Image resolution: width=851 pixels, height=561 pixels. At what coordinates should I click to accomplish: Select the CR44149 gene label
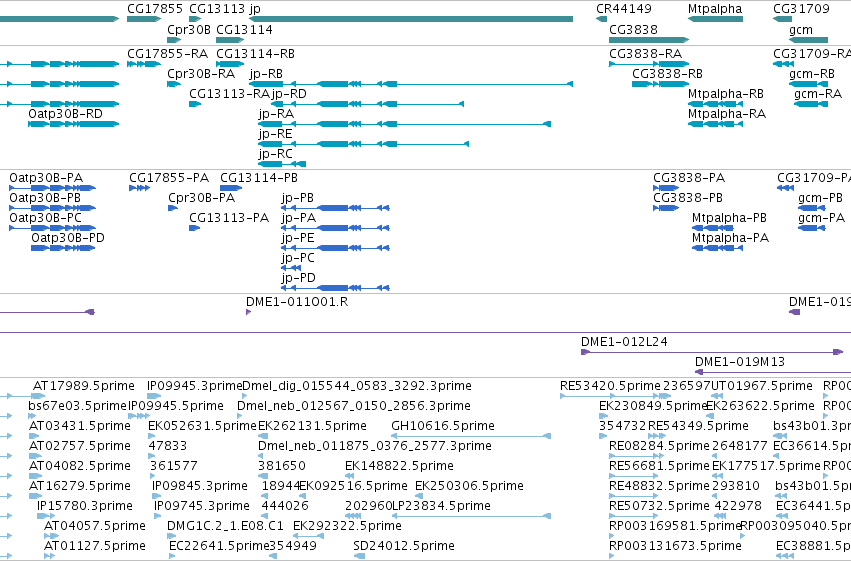coord(624,9)
